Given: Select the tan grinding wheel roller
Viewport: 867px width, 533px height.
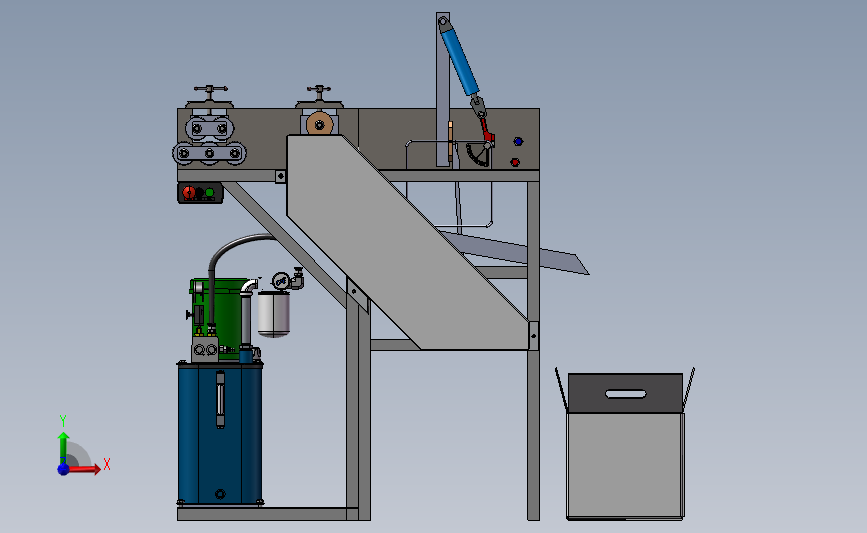Looking at the screenshot, I should point(320,125).
